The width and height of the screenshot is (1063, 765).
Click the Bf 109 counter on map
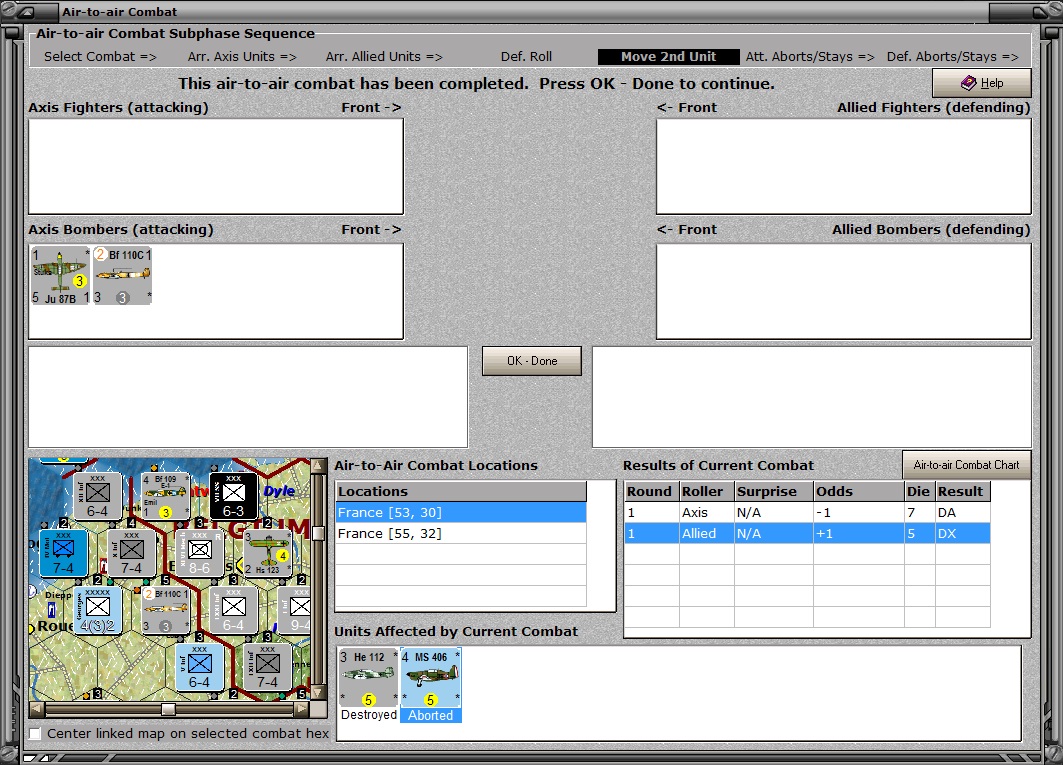(x=165, y=496)
